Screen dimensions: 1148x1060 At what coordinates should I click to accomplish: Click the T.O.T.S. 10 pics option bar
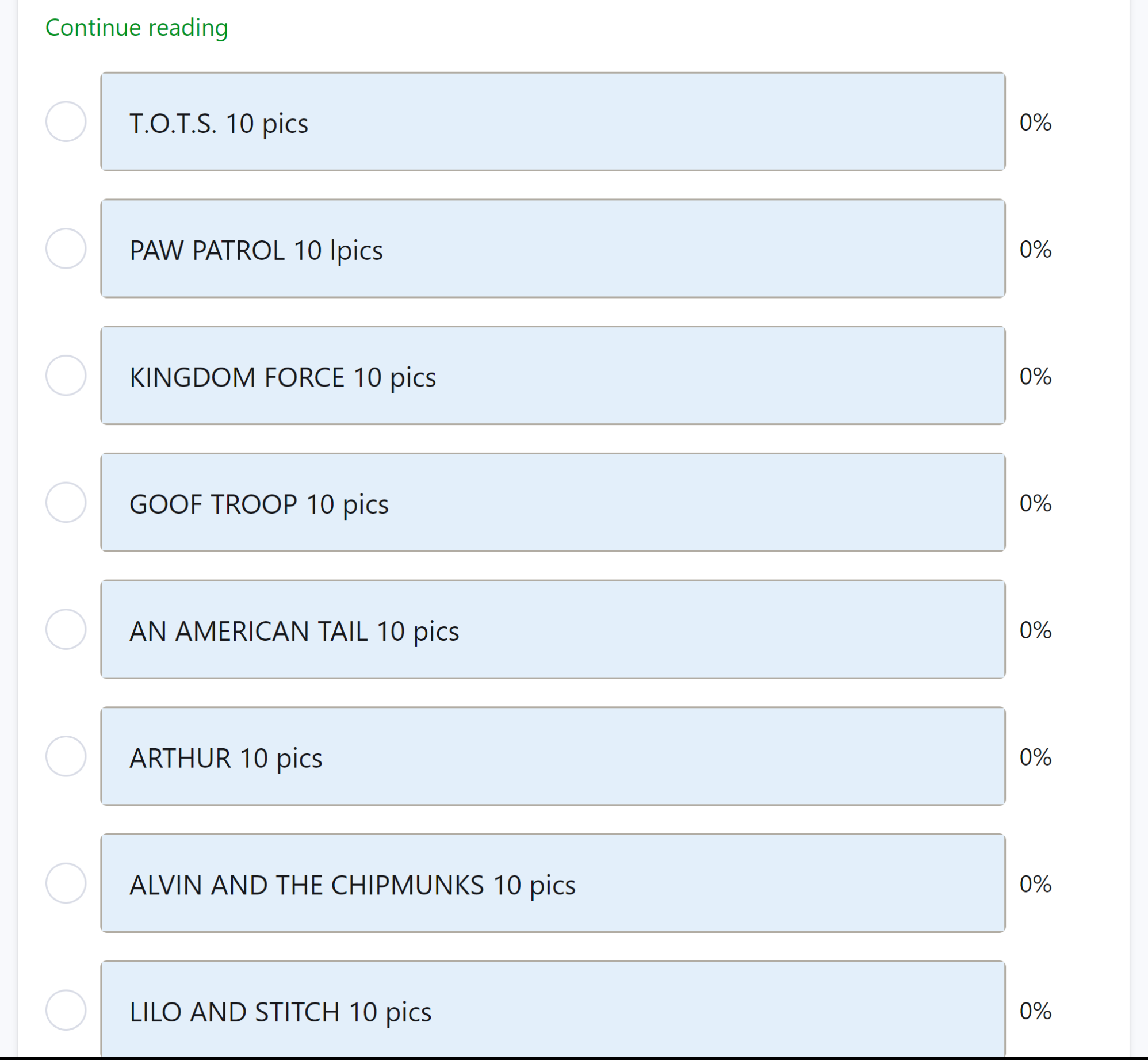(552, 121)
